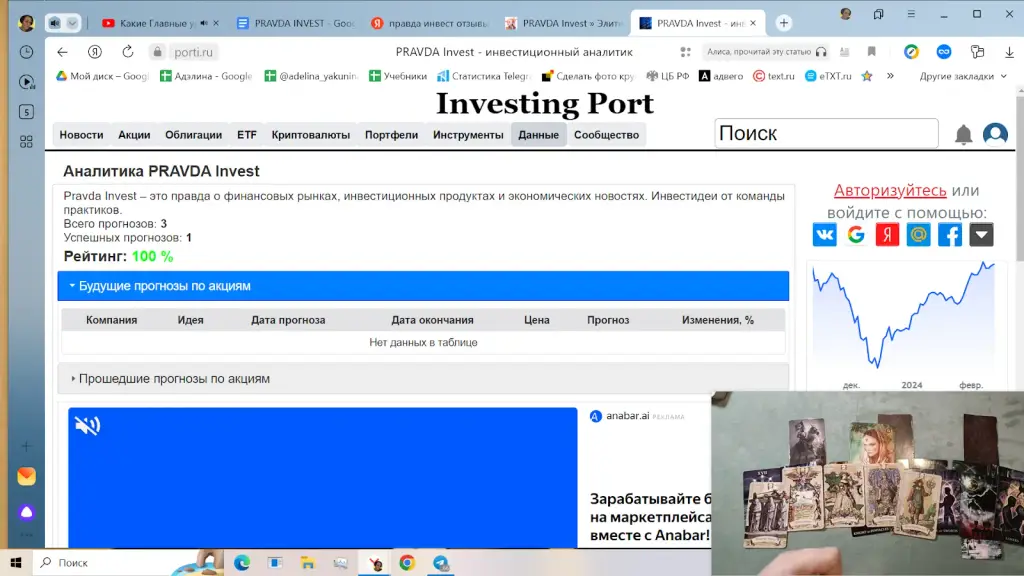Expand Прошедшие прогнозы по акциям section
The width and height of the screenshot is (1024, 576).
423,379
